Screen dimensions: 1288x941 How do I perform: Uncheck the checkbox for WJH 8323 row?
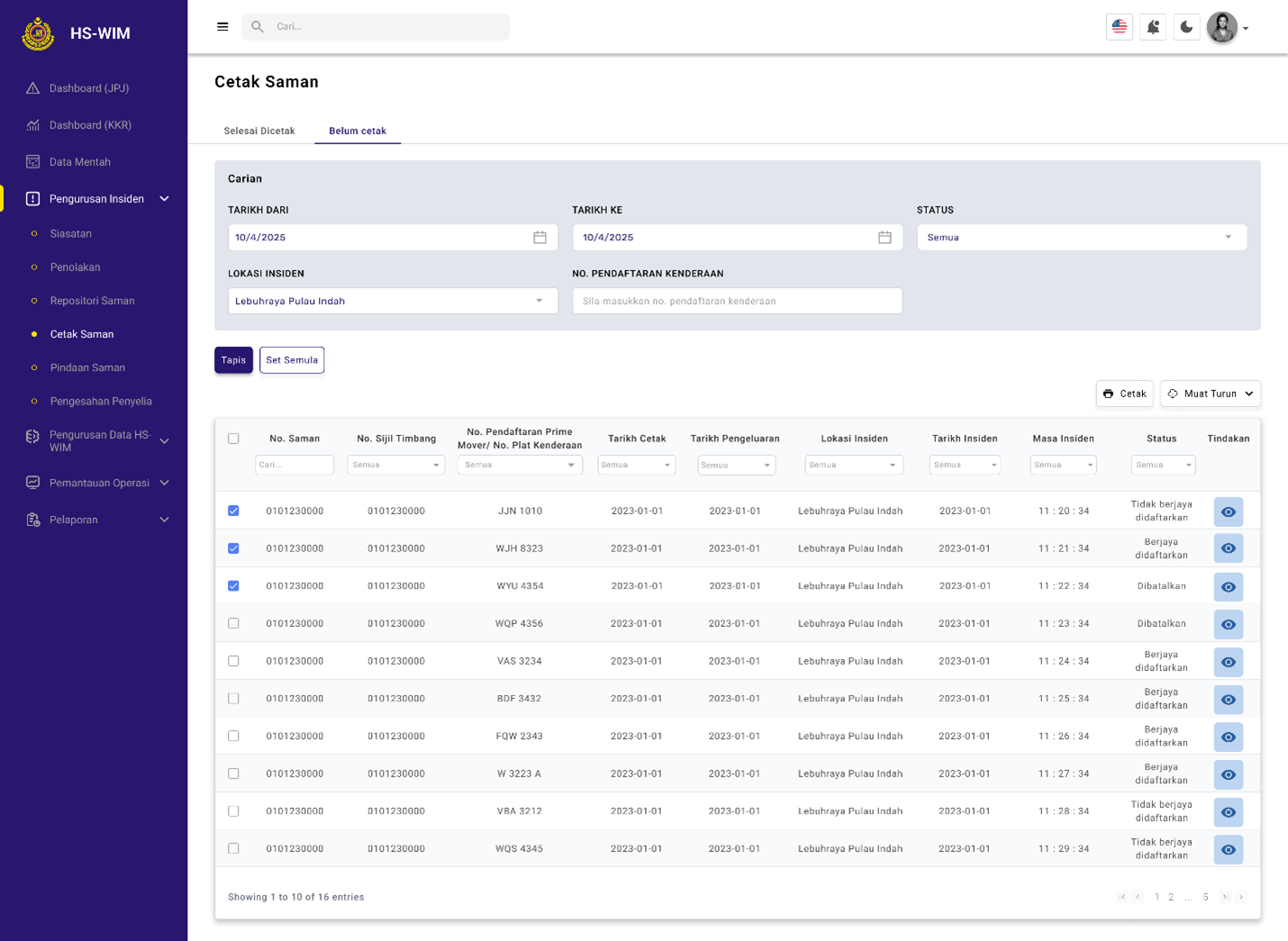pyautogui.click(x=233, y=548)
